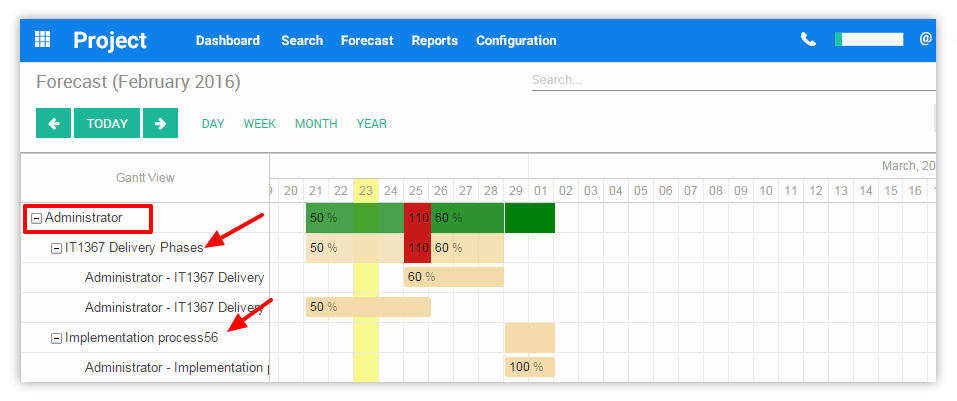Collapse IT1367 Delivery Phases group
Screen dimensions: 957x401
[57, 248]
